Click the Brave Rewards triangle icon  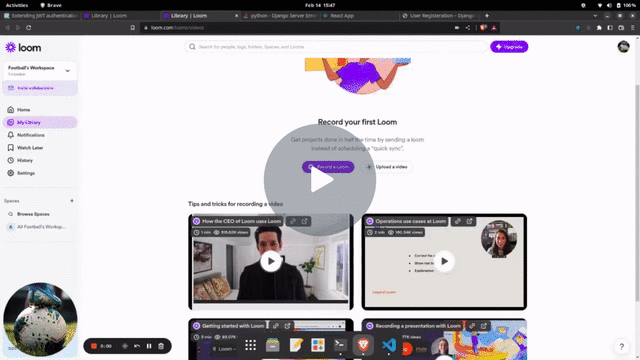[x=494, y=27]
